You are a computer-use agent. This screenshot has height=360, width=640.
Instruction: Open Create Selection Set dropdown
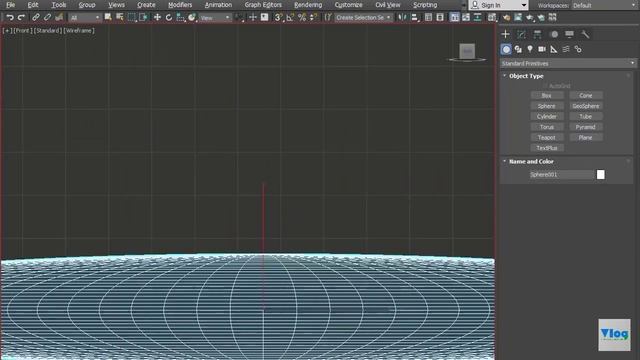pos(363,18)
